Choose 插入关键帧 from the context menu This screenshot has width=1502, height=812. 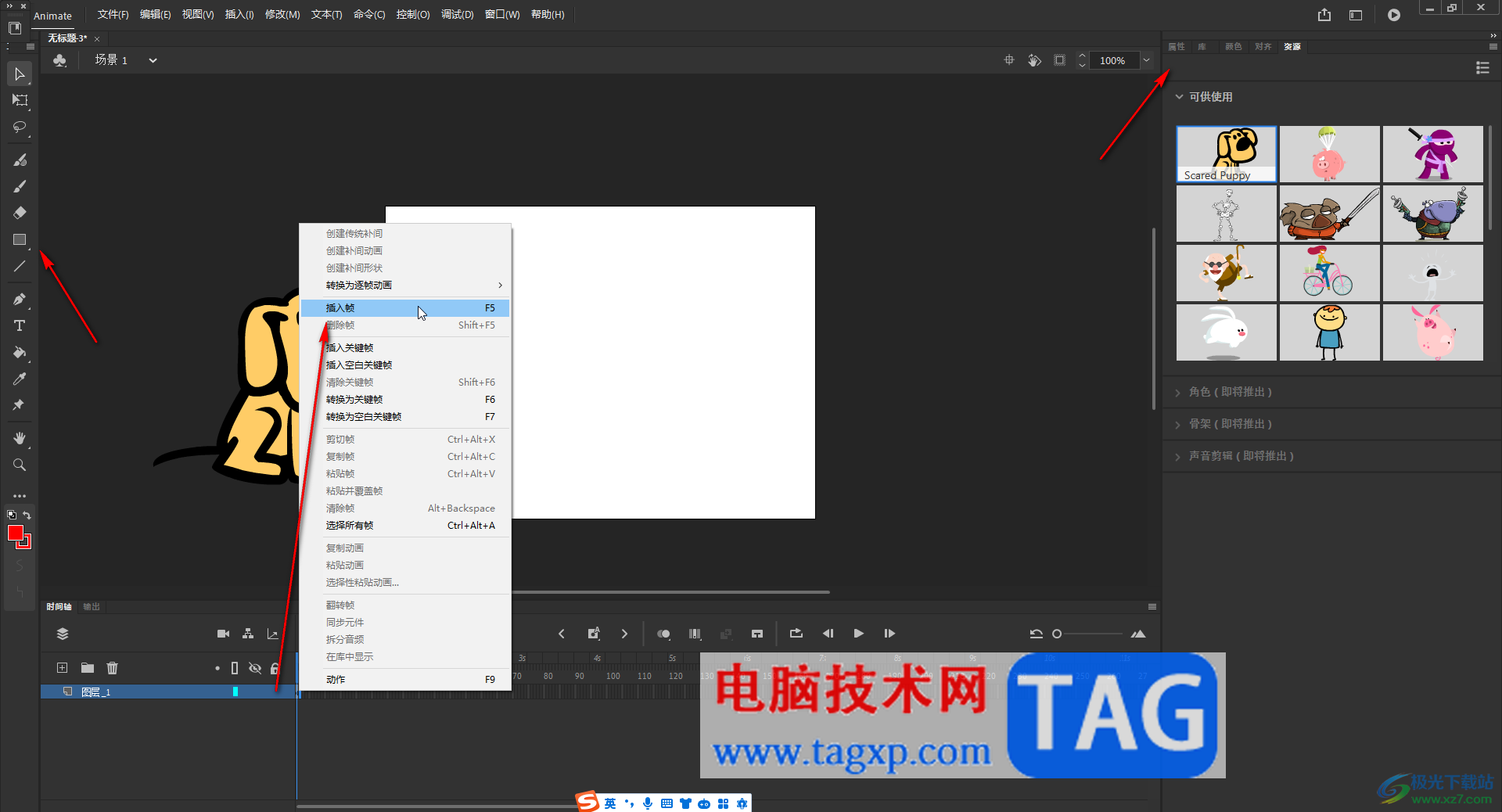pos(405,348)
